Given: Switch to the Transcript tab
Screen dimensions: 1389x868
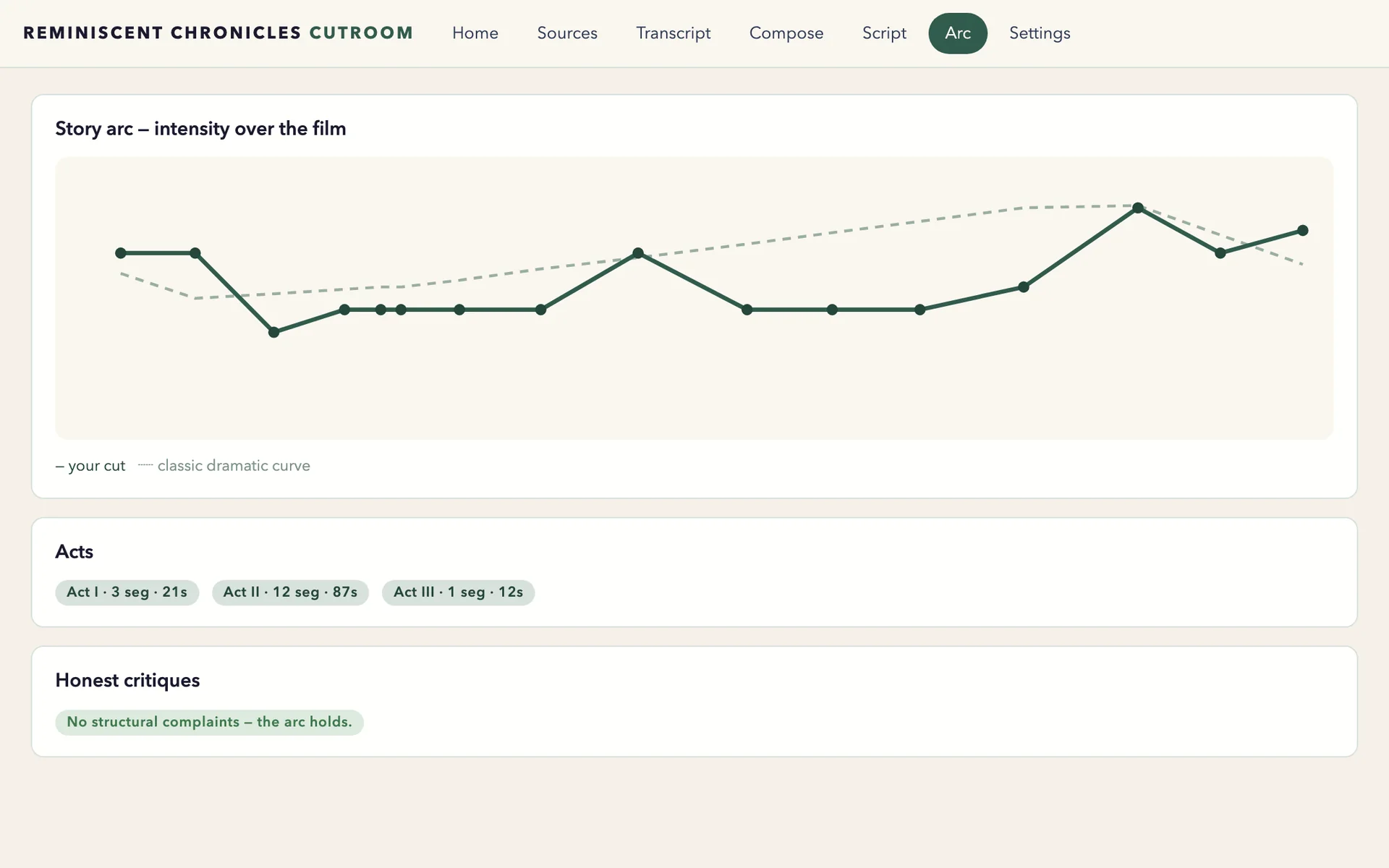Looking at the screenshot, I should click(x=674, y=33).
